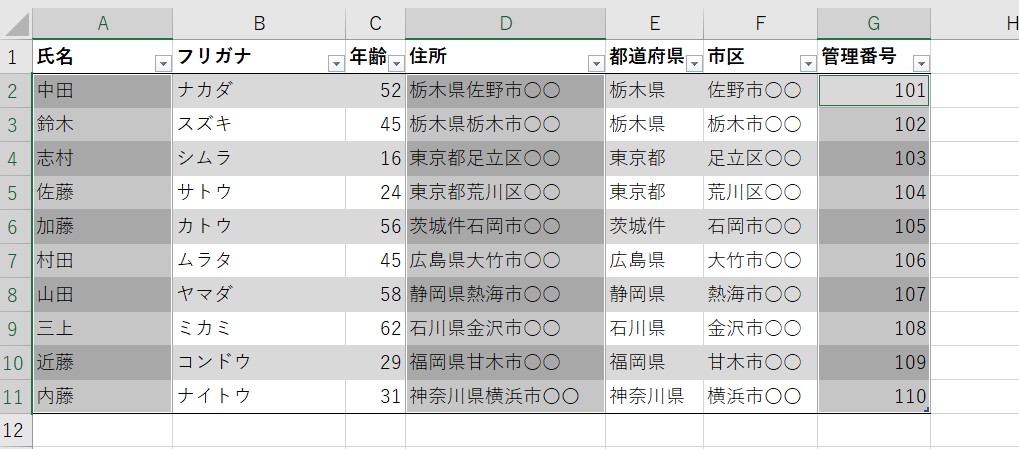This screenshot has width=1019, height=449.
Task: Click the フリガナ header cell
Action: tap(259, 57)
